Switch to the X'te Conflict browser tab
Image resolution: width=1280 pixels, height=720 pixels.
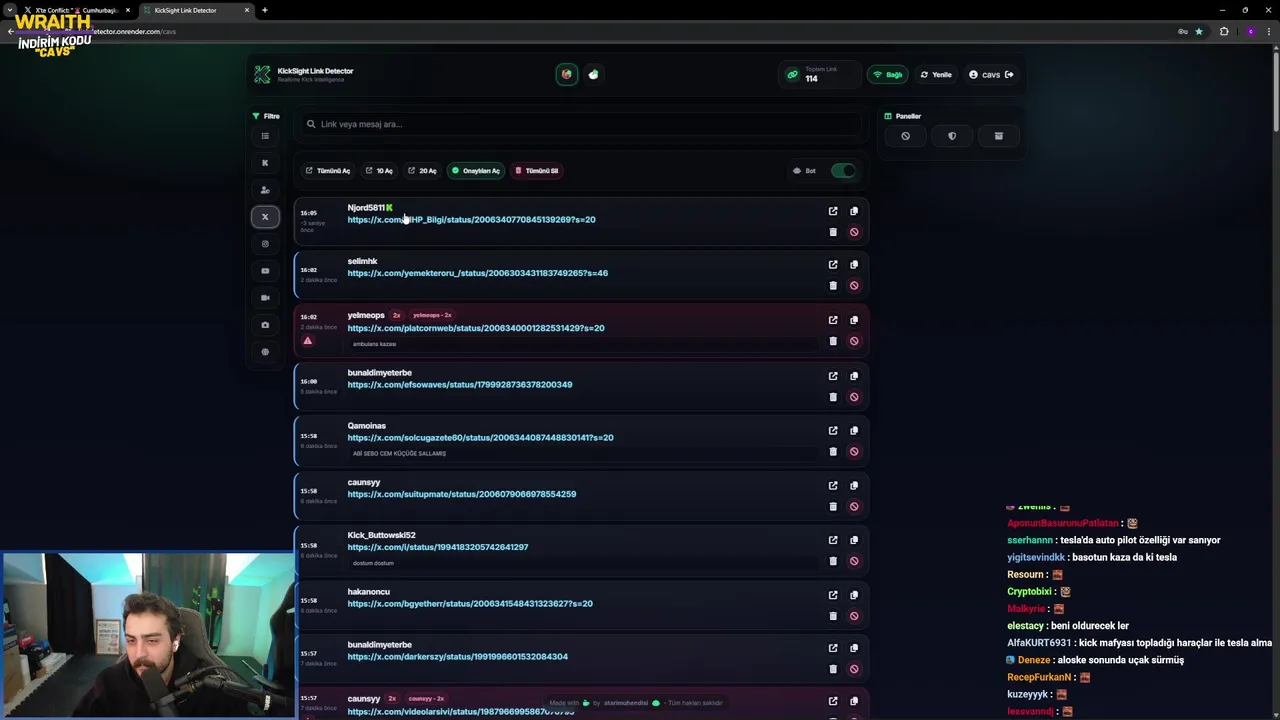pos(75,10)
